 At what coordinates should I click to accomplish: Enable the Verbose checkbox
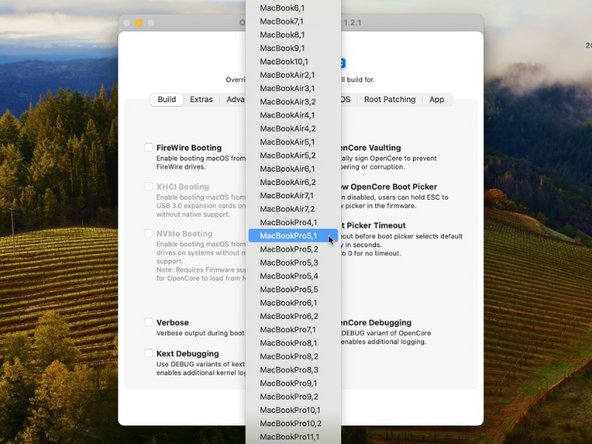pos(149,322)
